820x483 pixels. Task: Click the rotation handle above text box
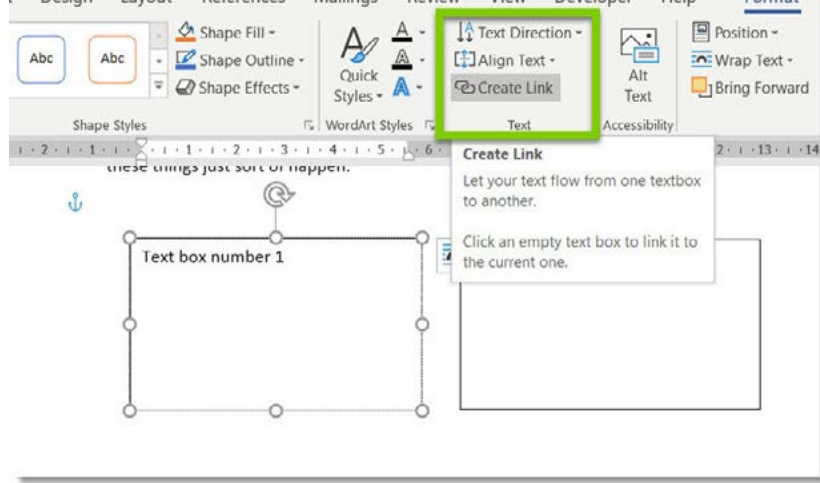279,195
